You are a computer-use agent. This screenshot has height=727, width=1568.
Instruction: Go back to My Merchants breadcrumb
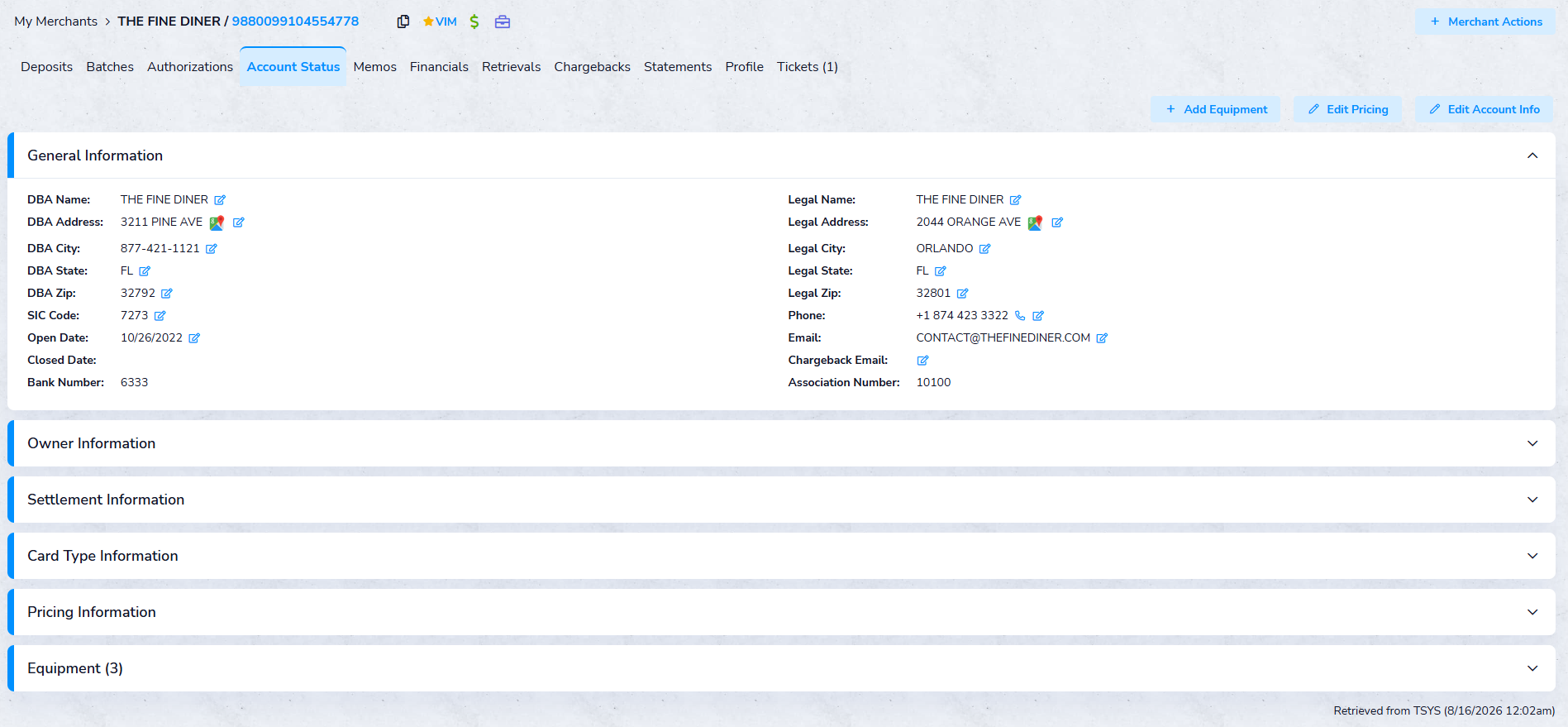pyautogui.click(x=55, y=22)
